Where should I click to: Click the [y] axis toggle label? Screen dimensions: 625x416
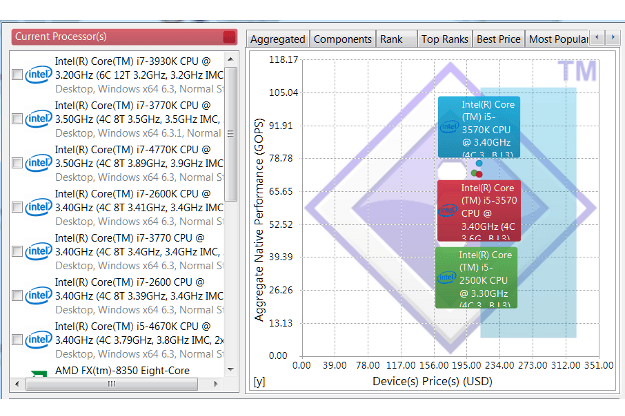click(259, 381)
